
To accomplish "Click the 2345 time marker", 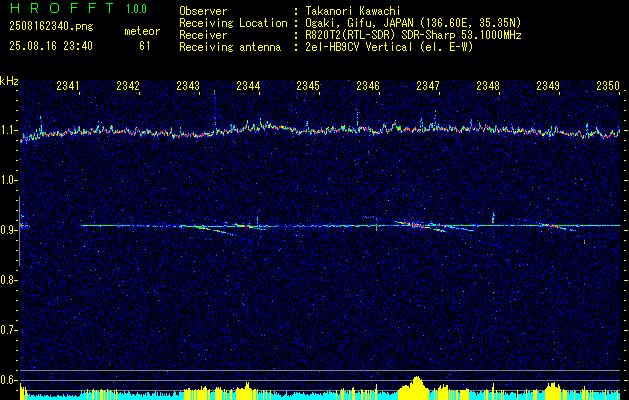I will pos(308,85).
